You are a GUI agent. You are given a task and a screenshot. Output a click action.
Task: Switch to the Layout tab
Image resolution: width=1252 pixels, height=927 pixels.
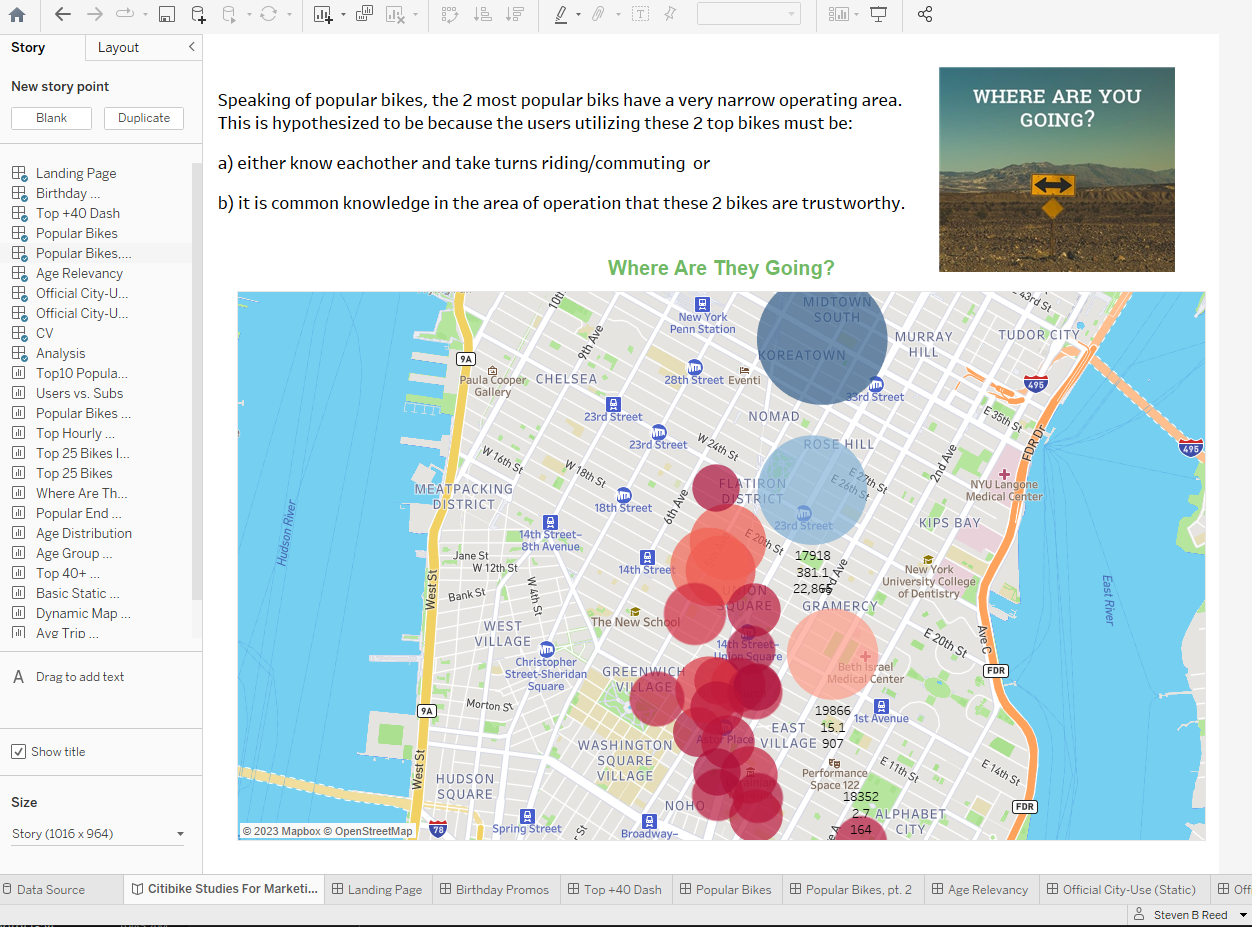coord(120,47)
